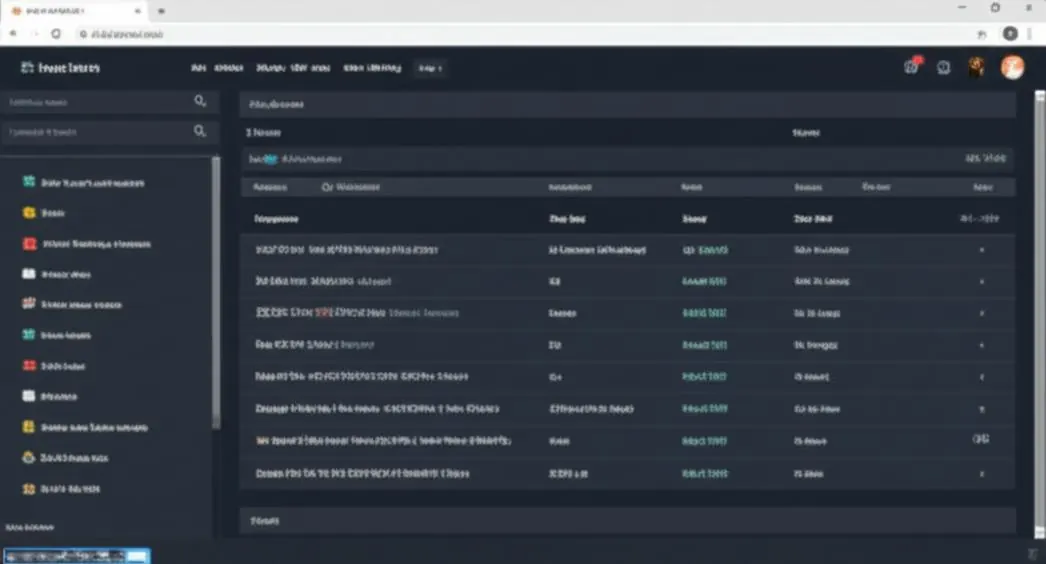
Task: Expand the first table row's right-side arrow
Action: coord(981,250)
